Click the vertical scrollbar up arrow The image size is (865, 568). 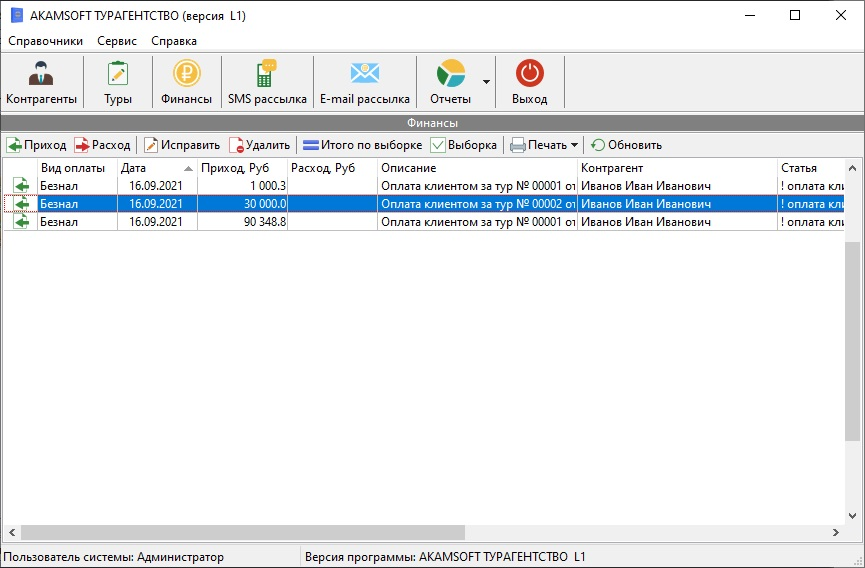coord(852,168)
